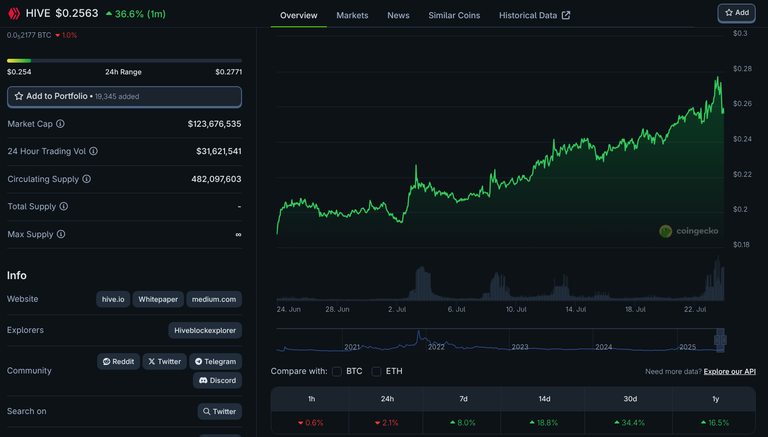Image resolution: width=768 pixels, height=437 pixels.
Task: Open the News tab
Action: click(398, 15)
